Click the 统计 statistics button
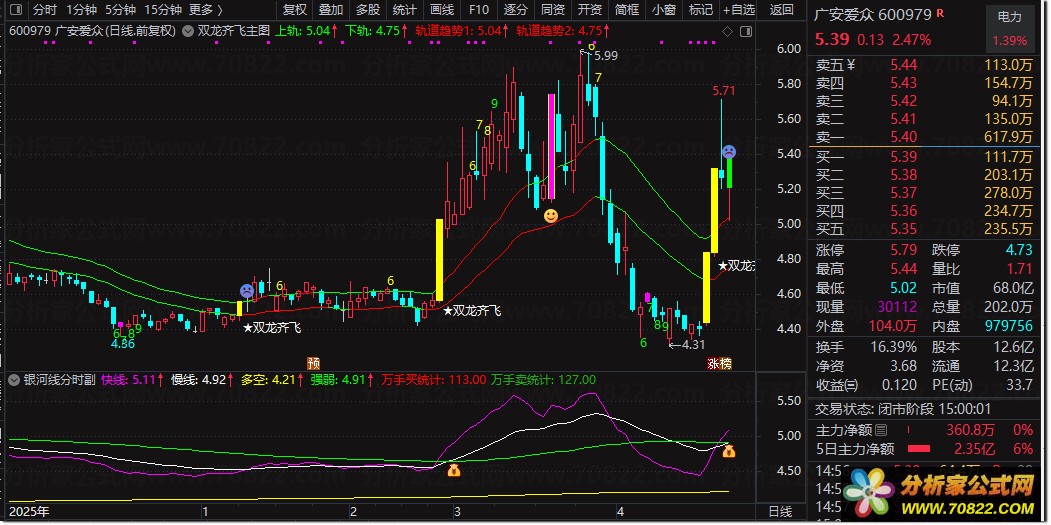Viewport: 1051px width, 525px height. click(x=404, y=9)
